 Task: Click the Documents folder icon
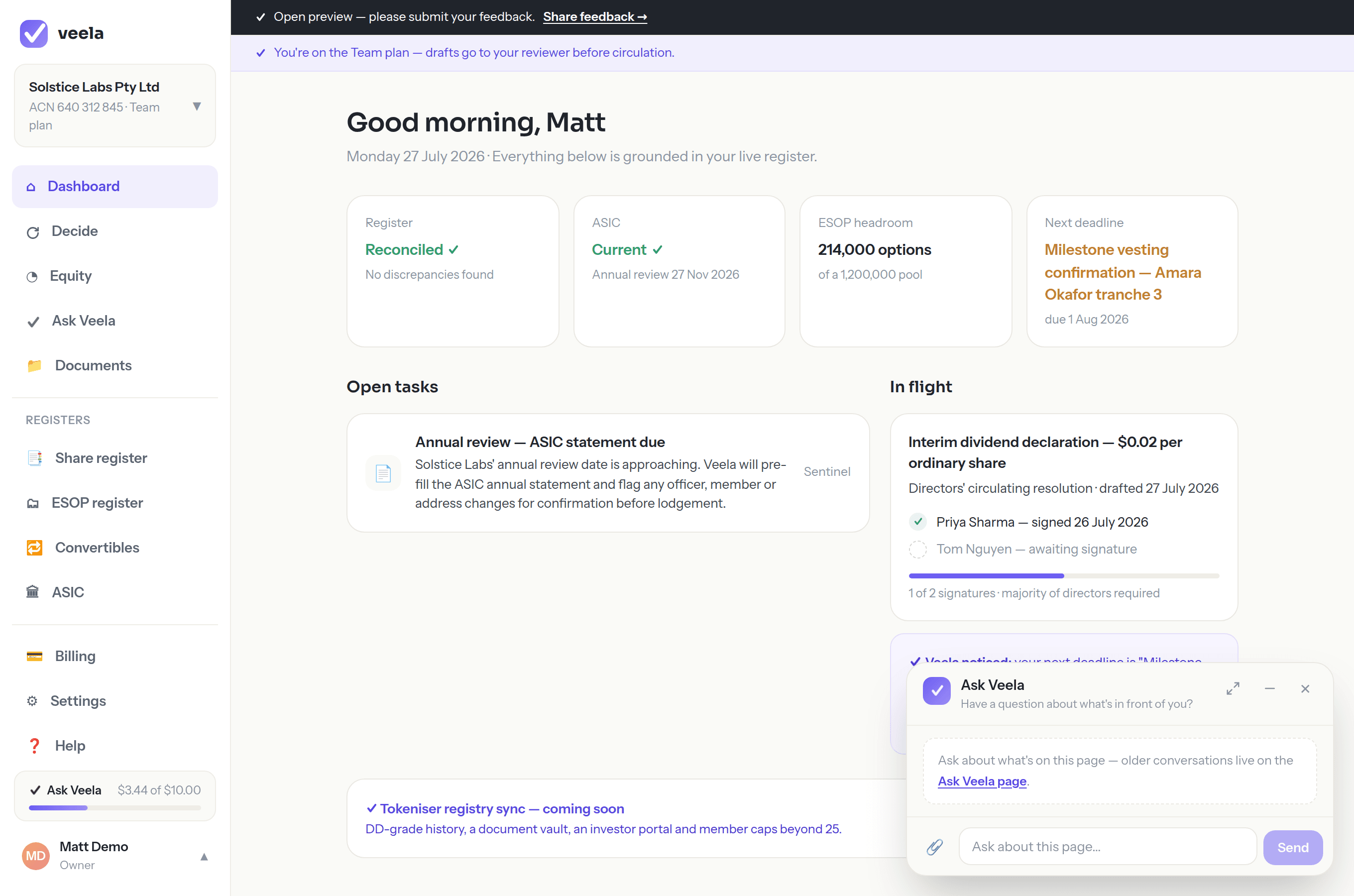coord(34,366)
